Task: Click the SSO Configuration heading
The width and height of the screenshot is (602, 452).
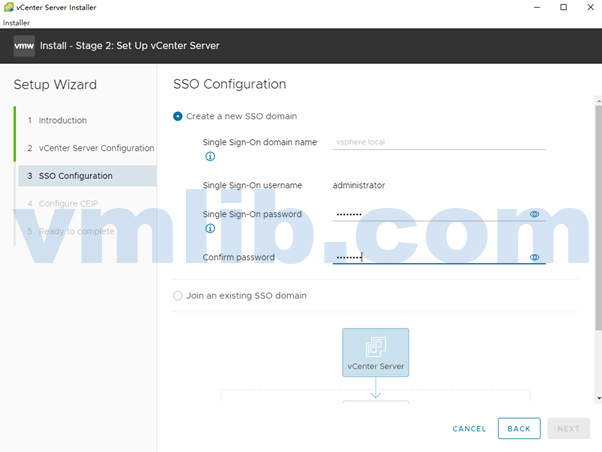Action: pyautogui.click(x=230, y=84)
